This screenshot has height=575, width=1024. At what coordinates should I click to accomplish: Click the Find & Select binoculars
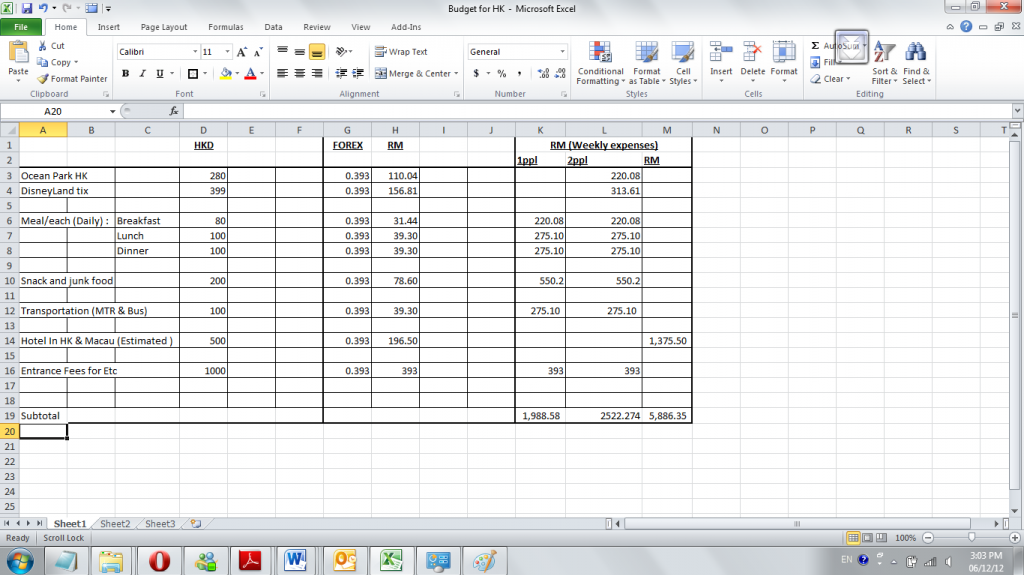(915, 62)
